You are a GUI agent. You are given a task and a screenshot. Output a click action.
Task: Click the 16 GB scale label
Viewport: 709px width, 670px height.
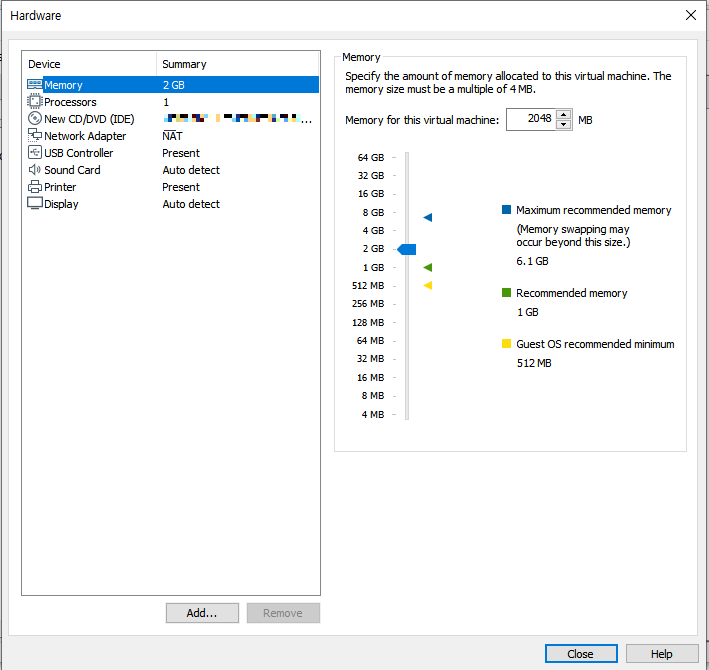point(371,194)
